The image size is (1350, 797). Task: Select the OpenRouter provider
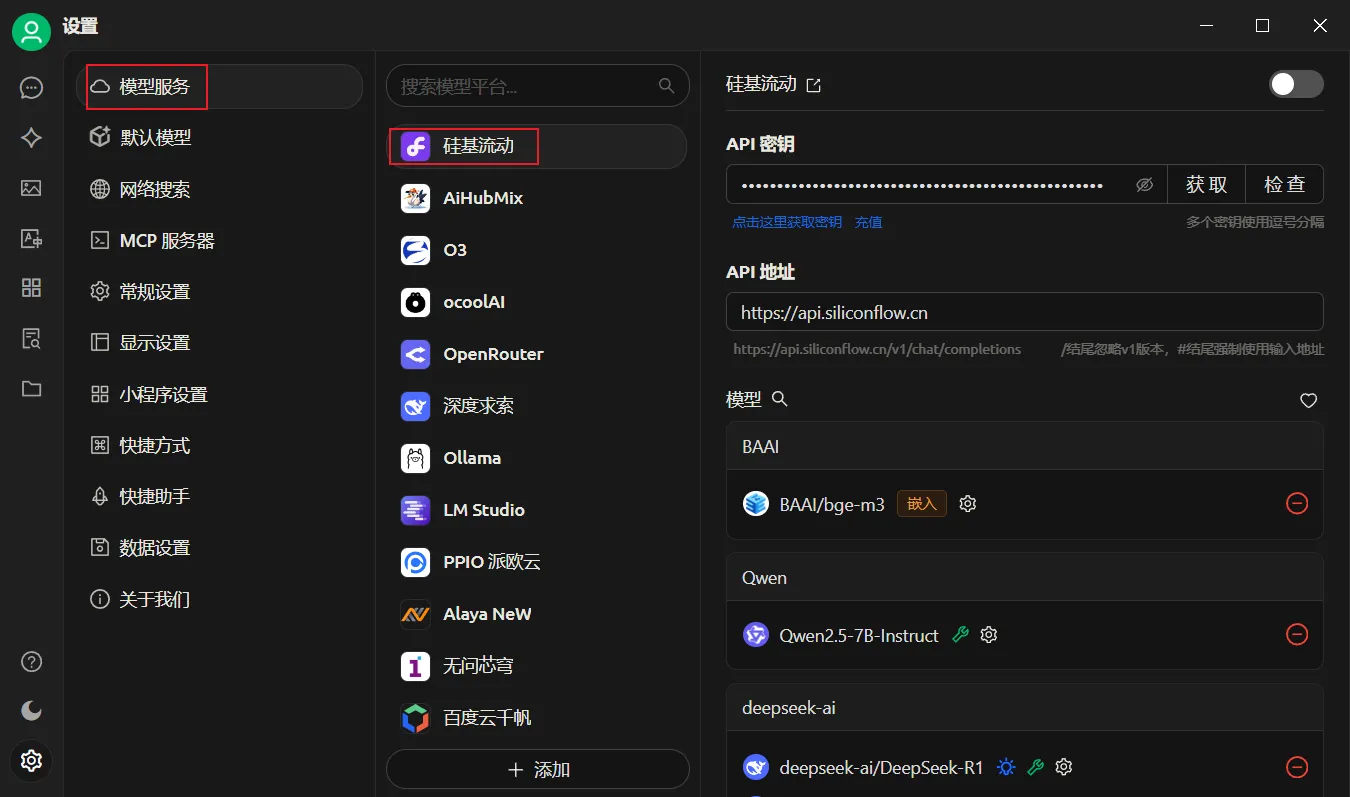click(x=537, y=354)
